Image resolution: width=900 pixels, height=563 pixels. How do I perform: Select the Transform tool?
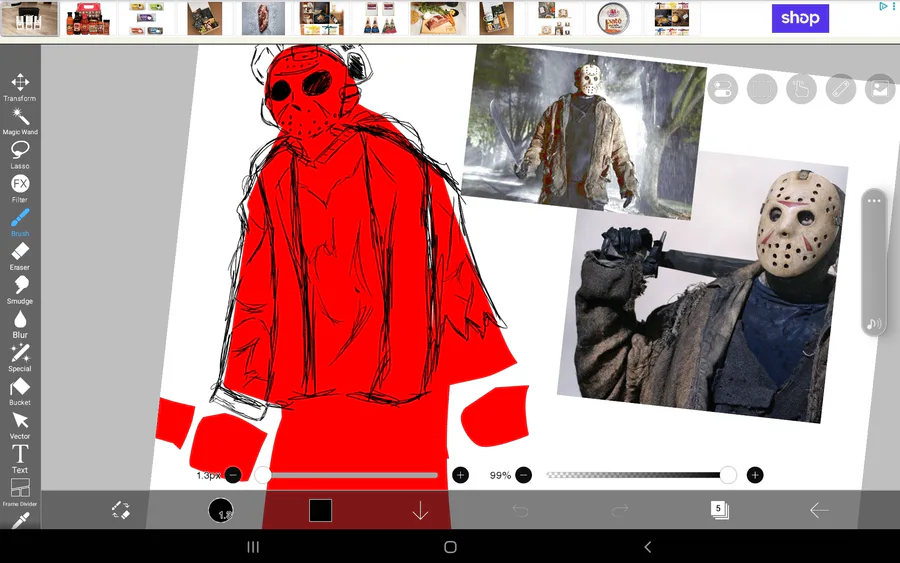[x=20, y=87]
